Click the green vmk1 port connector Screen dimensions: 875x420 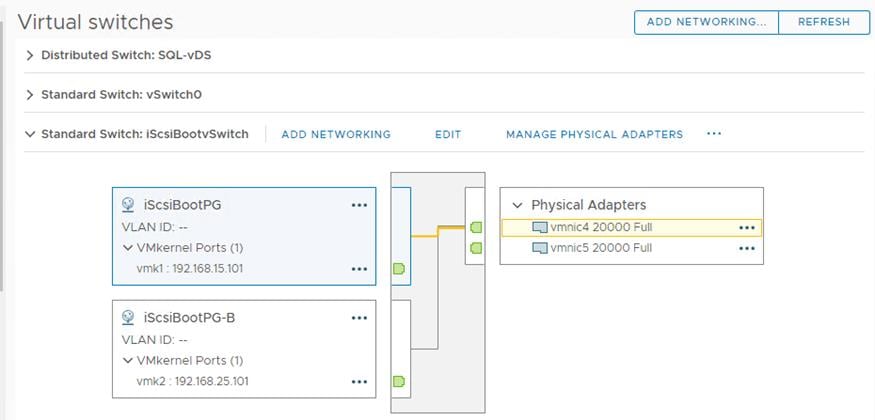(x=398, y=269)
